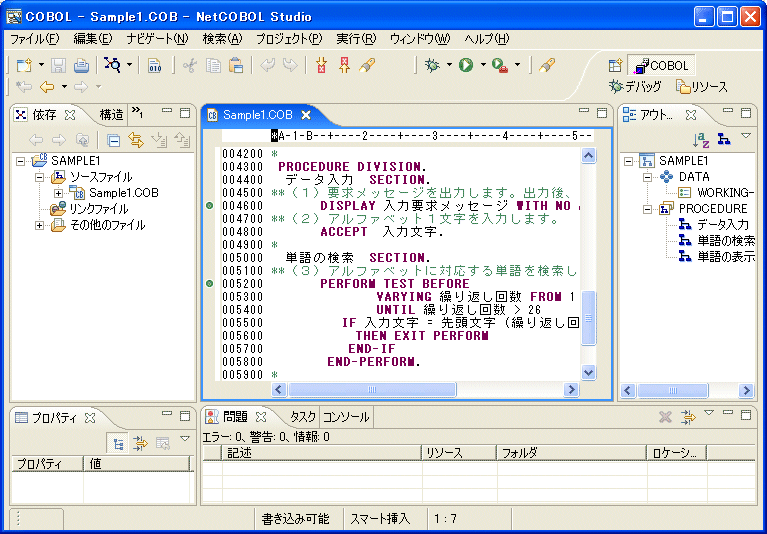Click editor horizontal scroll right arrow
Image resolution: width=767 pixels, height=534 pixels.
(571, 390)
